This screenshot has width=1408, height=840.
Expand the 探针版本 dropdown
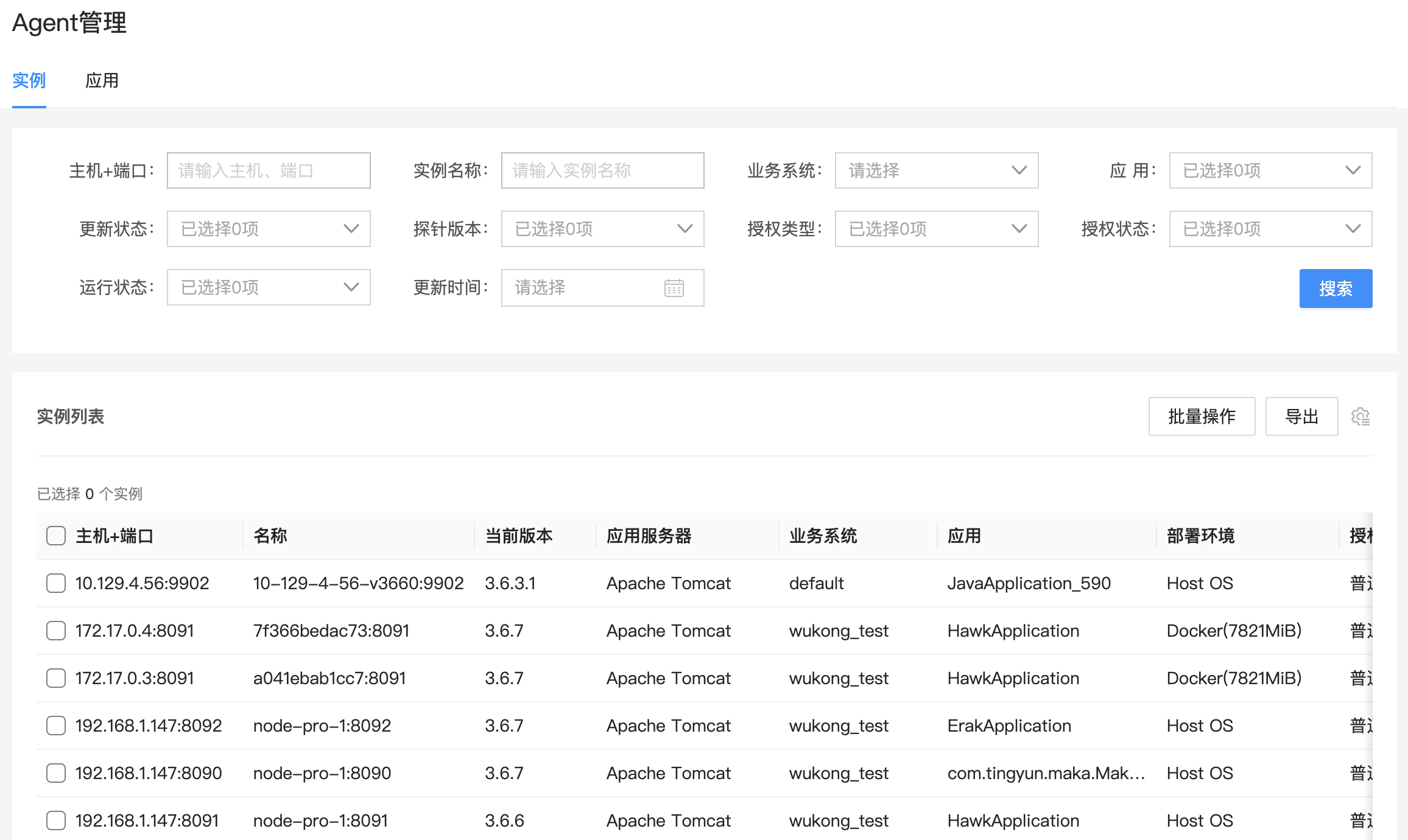(602, 229)
